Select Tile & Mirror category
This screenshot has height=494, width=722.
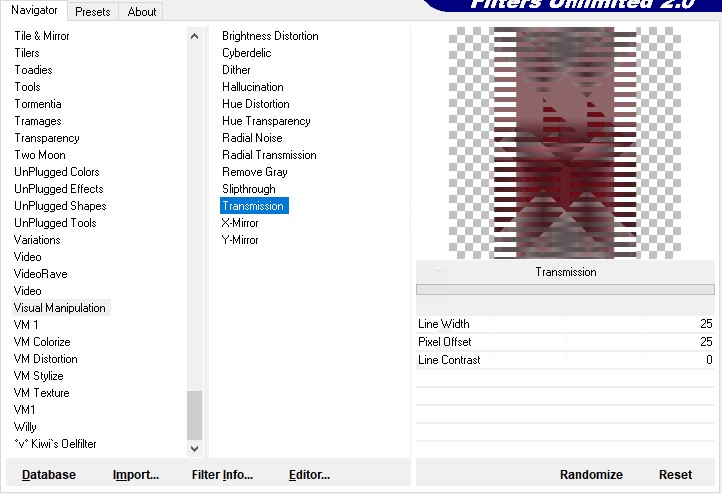point(42,36)
